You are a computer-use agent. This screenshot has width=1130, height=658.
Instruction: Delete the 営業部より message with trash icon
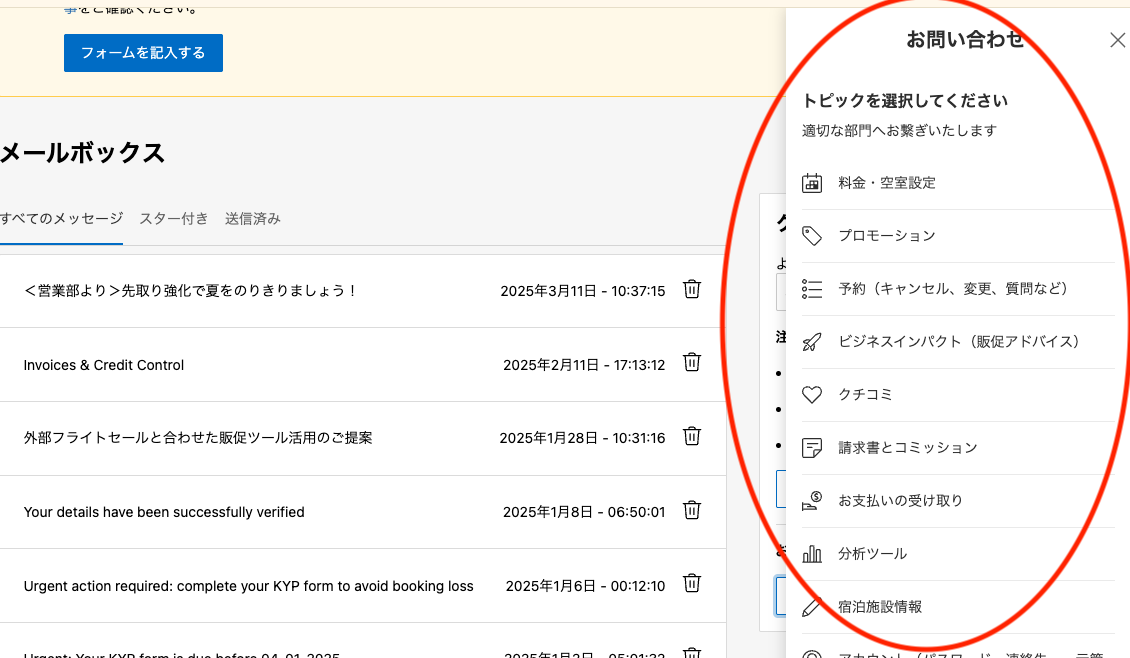point(692,289)
